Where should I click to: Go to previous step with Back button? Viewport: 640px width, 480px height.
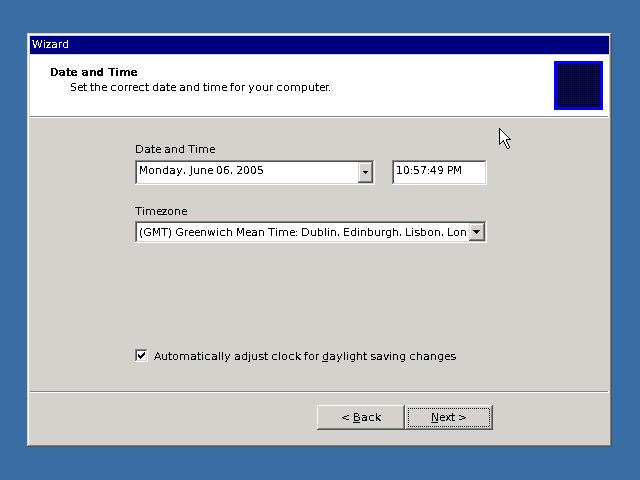(x=360, y=417)
